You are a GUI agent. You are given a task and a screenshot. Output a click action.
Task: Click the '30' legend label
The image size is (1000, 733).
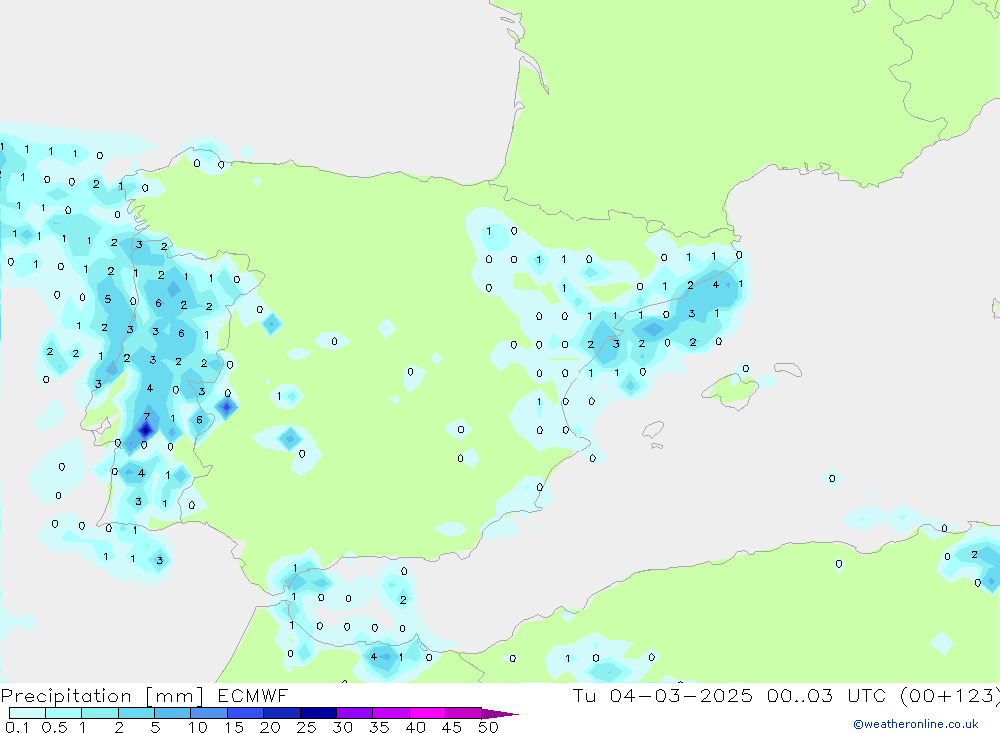[x=343, y=727]
